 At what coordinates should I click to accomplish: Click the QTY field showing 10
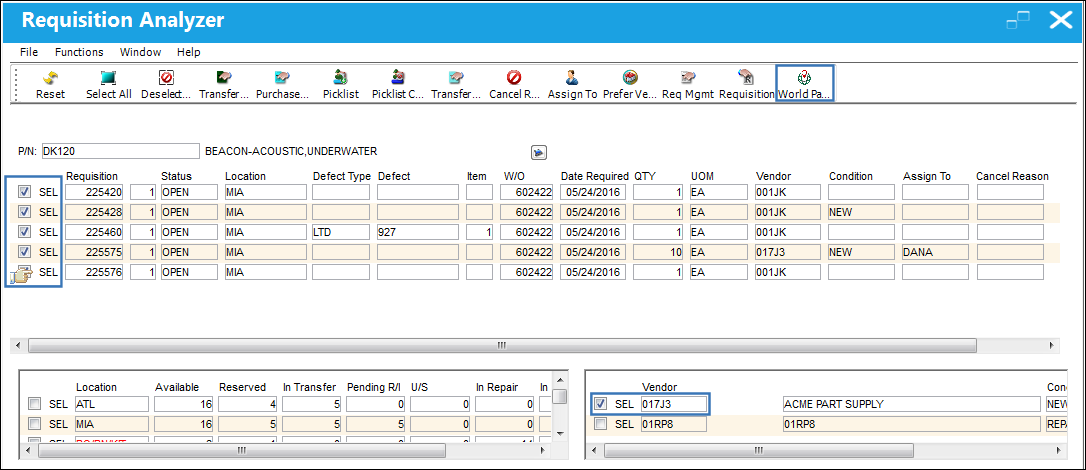(x=659, y=252)
